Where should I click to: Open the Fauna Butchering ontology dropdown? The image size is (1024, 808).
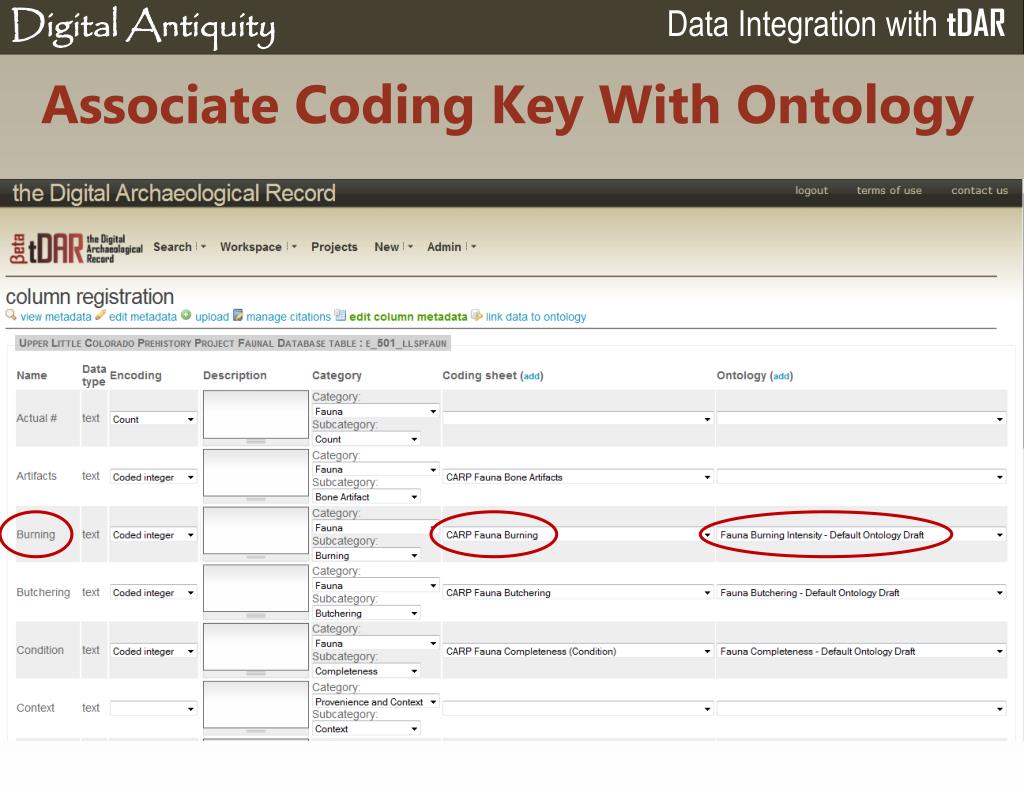click(x=861, y=593)
